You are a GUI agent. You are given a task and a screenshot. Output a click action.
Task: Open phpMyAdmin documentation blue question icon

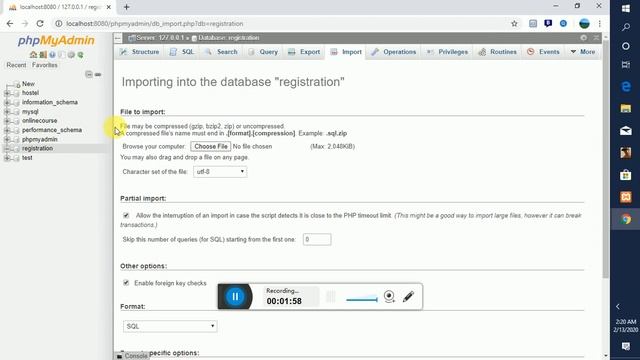pyautogui.click(x=52, y=55)
